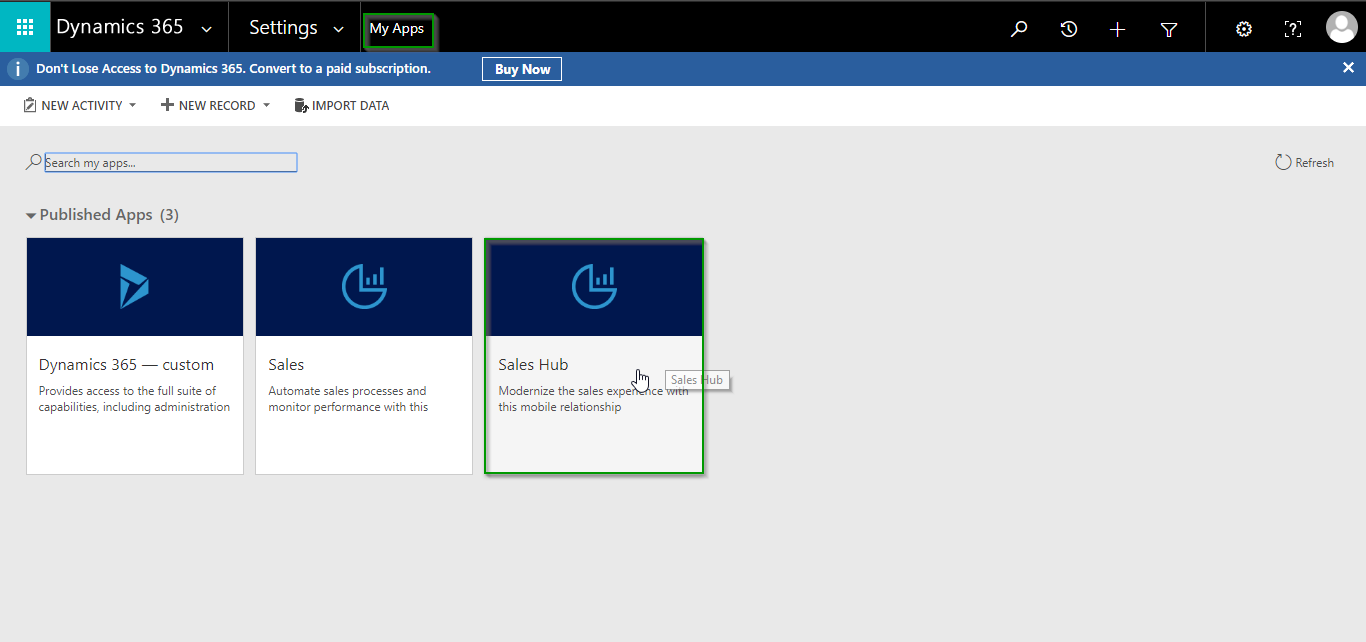
Task: Dismiss the subscription notification bar
Action: pyautogui.click(x=1348, y=68)
